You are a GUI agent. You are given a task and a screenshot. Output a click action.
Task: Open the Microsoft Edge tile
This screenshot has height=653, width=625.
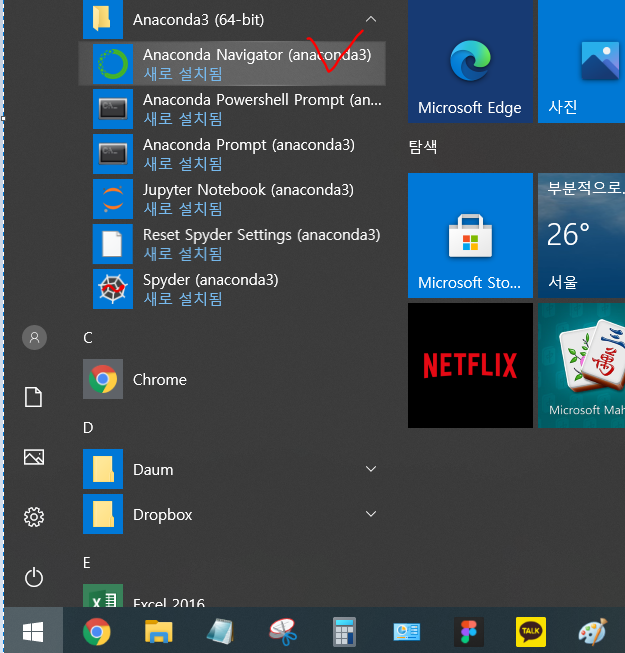click(471, 61)
